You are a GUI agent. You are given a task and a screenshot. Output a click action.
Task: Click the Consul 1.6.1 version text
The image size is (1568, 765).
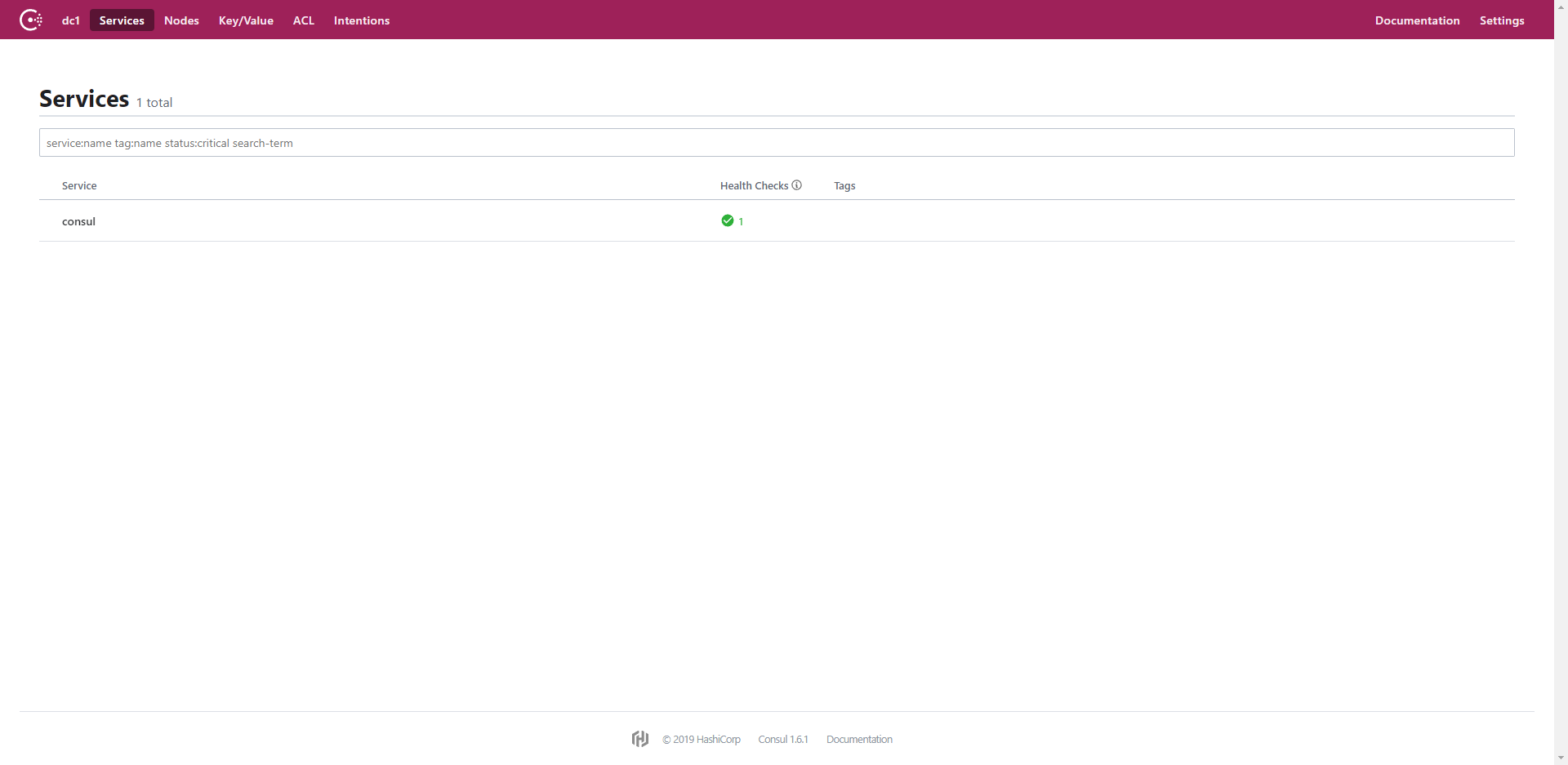[783, 740]
